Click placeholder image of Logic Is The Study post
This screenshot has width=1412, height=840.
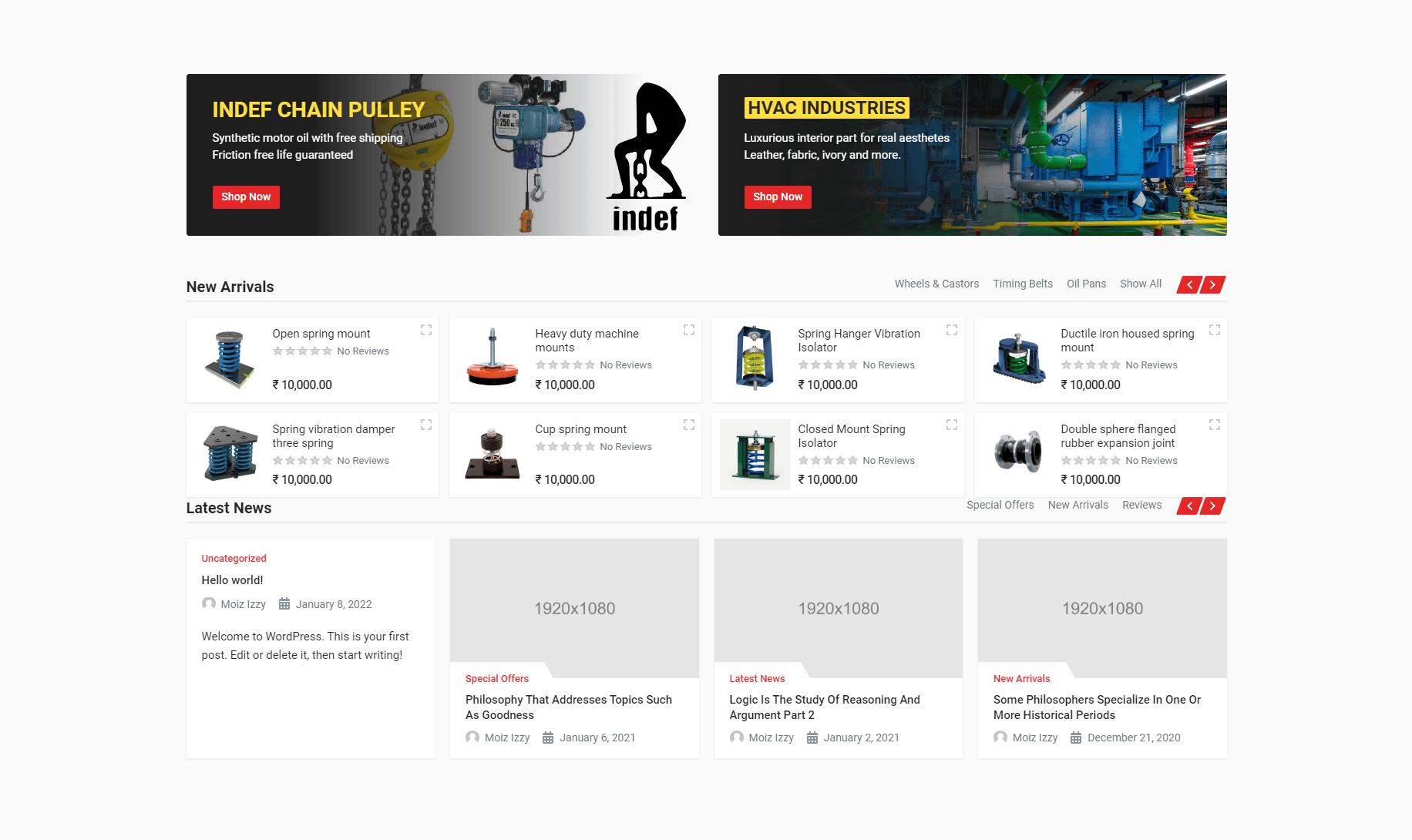(x=839, y=608)
